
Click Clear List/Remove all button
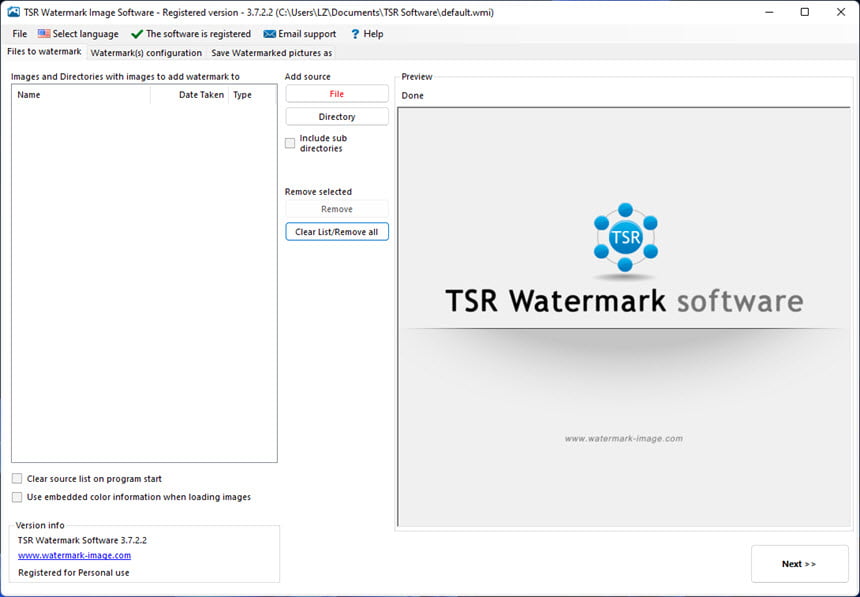[337, 232]
